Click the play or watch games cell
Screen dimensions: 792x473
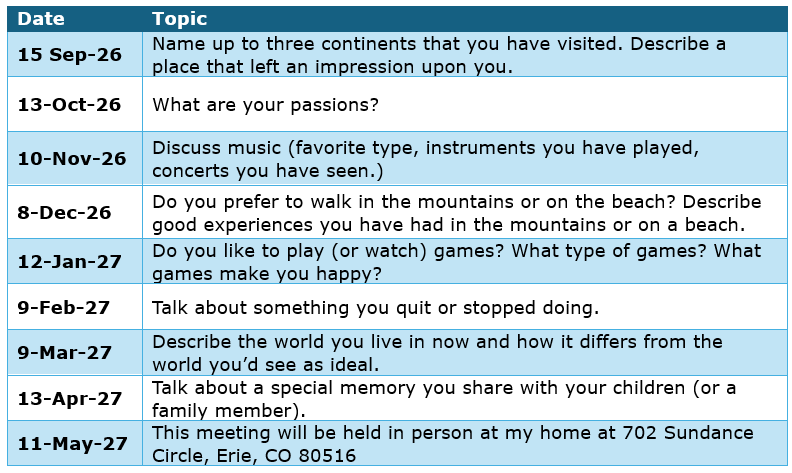(x=465, y=261)
